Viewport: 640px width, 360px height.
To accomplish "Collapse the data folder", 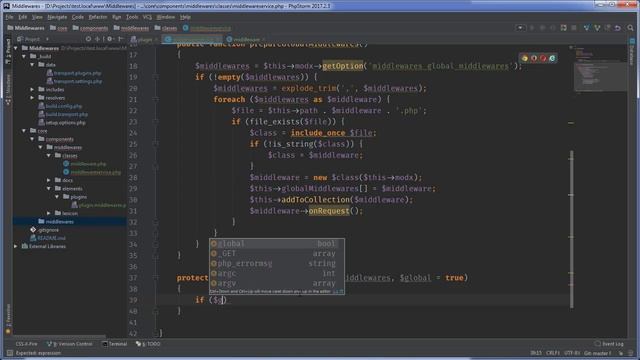I will [x=32, y=64].
